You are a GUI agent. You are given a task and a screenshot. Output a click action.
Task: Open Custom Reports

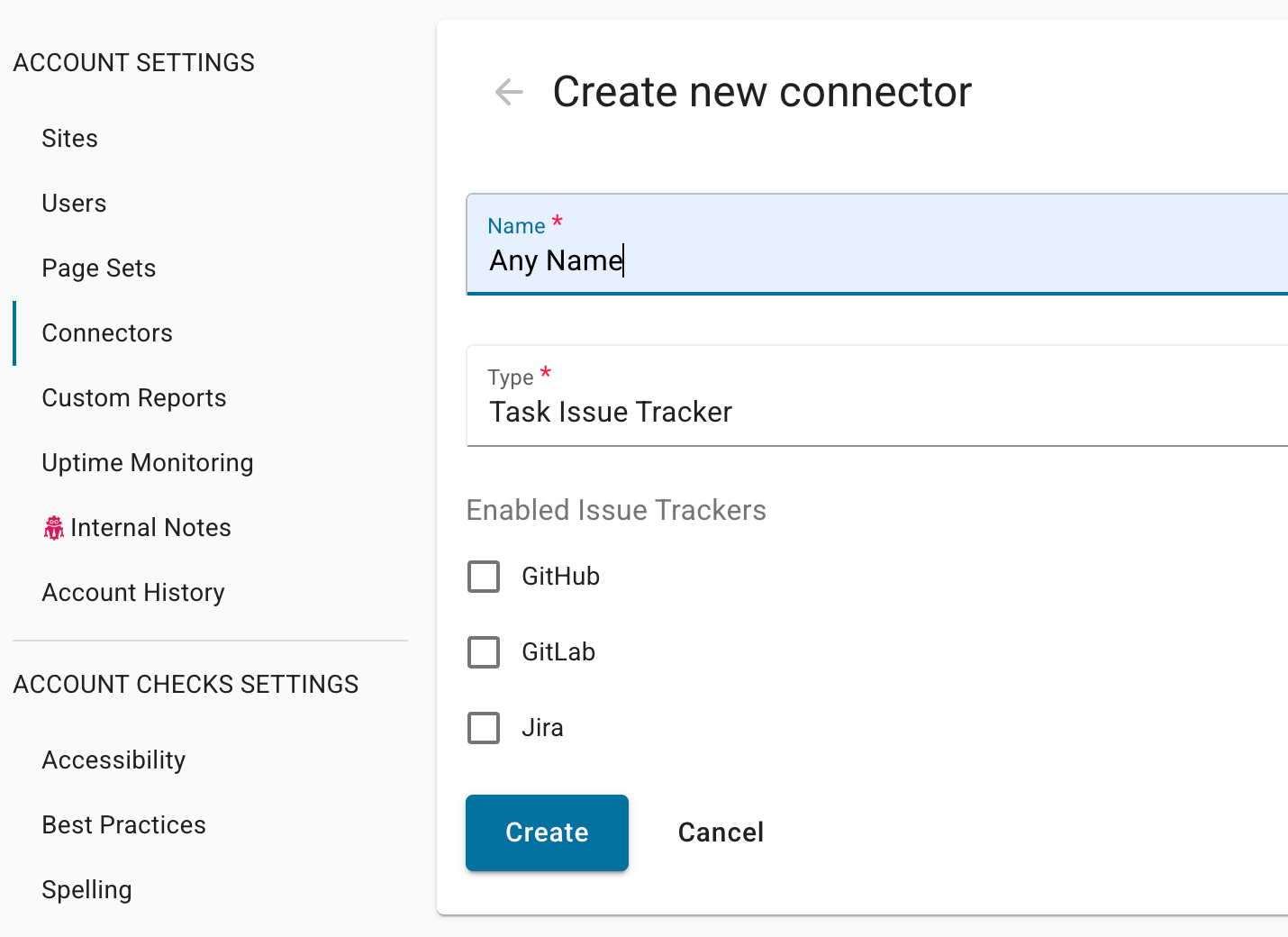[133, 397]
